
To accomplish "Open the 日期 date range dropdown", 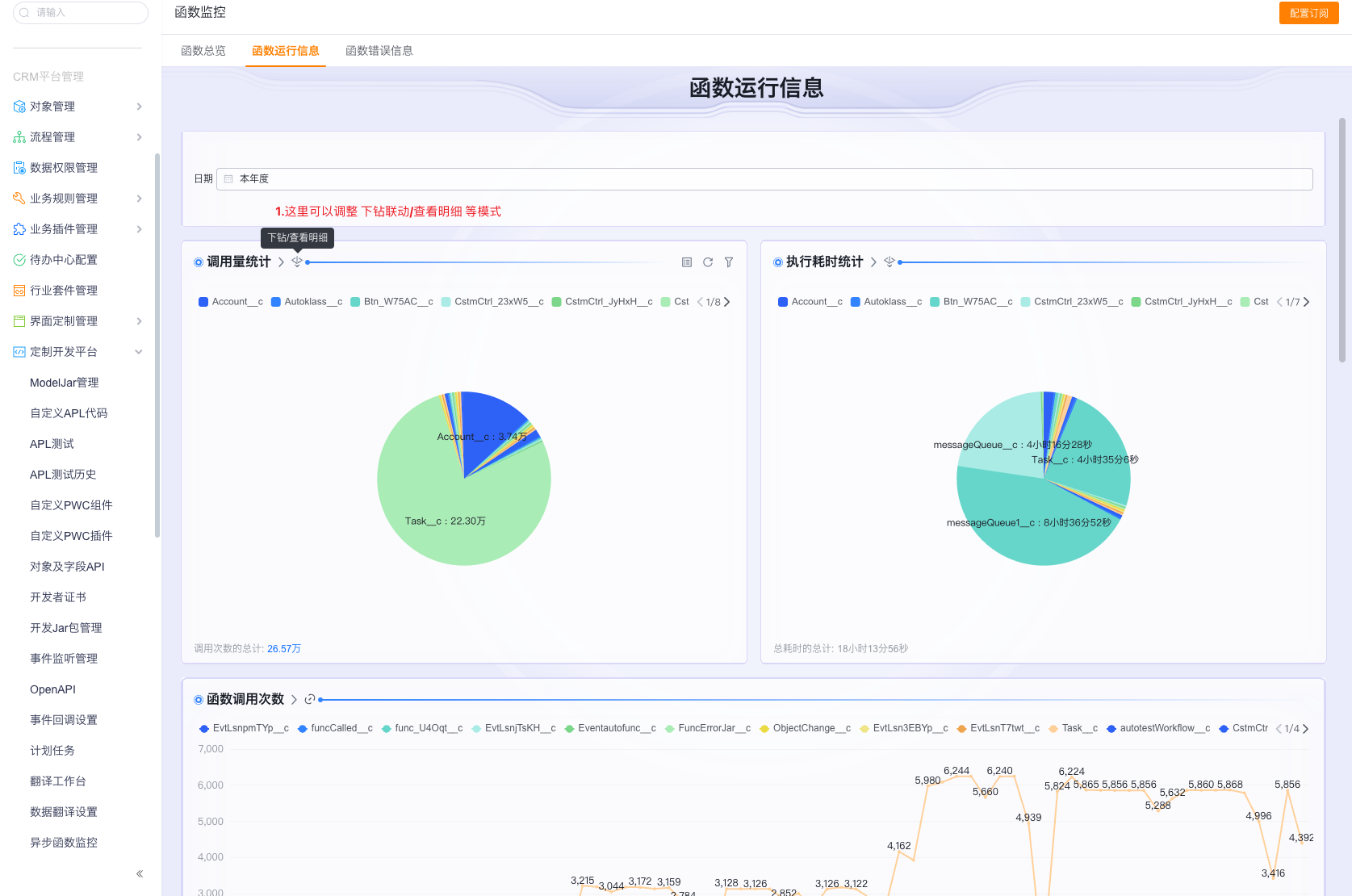I will (x=764, y=179).
